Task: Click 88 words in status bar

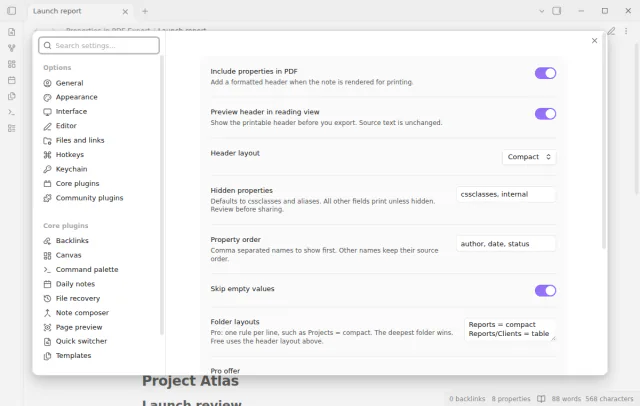Action: 566,399
